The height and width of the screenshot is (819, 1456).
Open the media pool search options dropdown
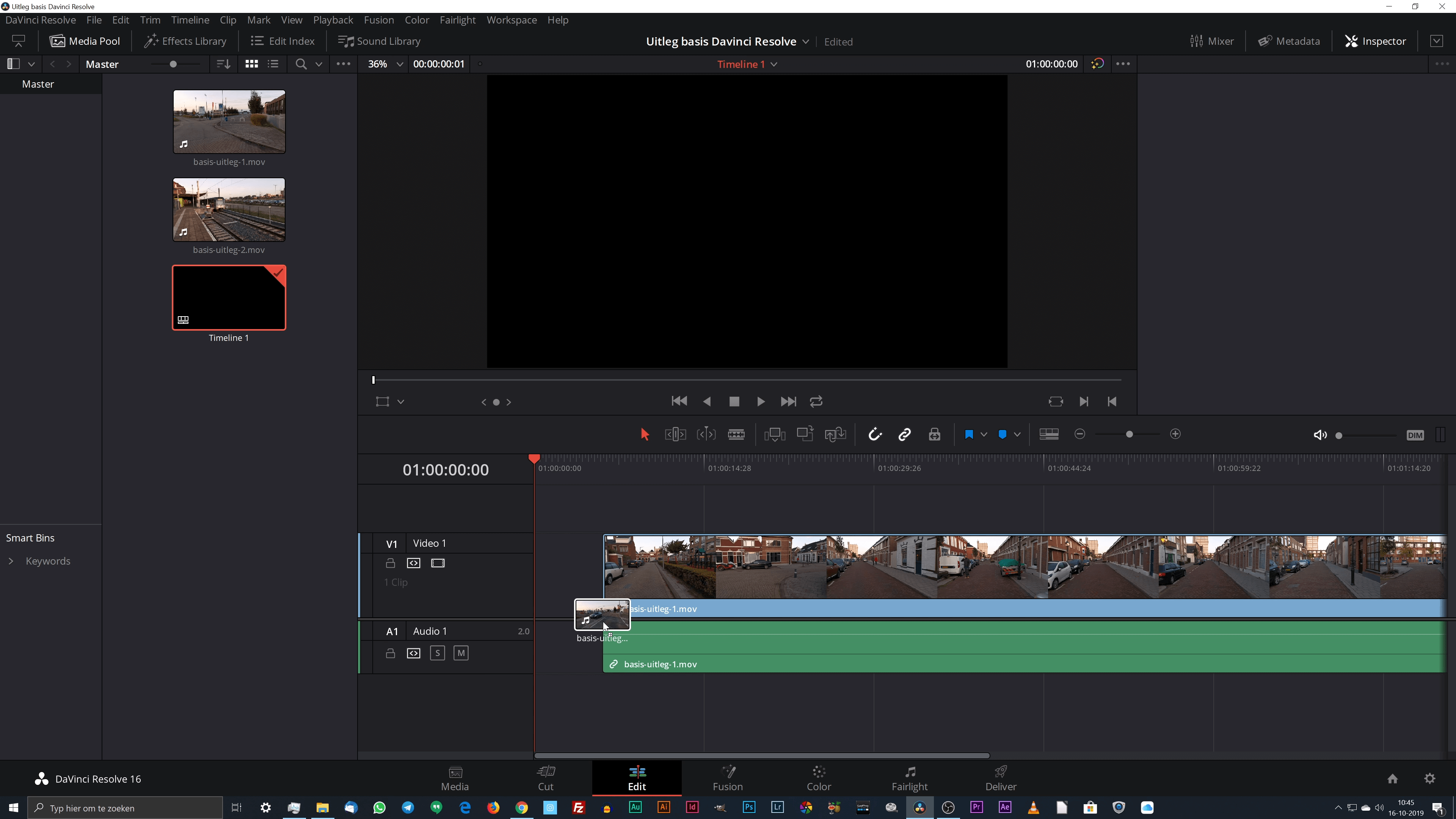point(319,64)
